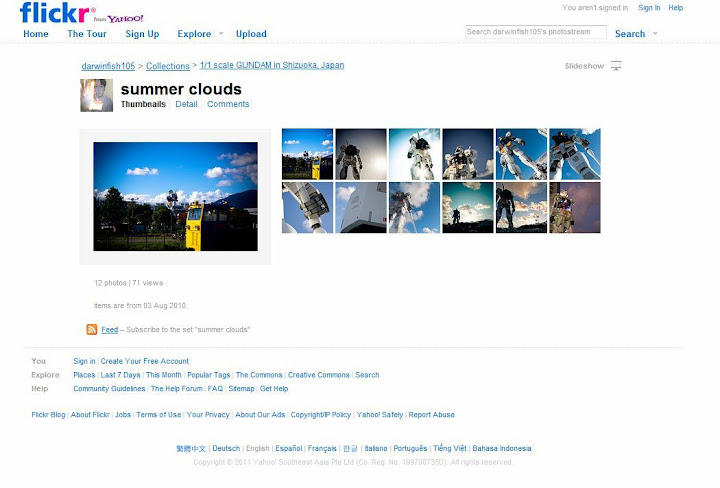Open Places footer link
720x488 pixels.
pos(84,375)
